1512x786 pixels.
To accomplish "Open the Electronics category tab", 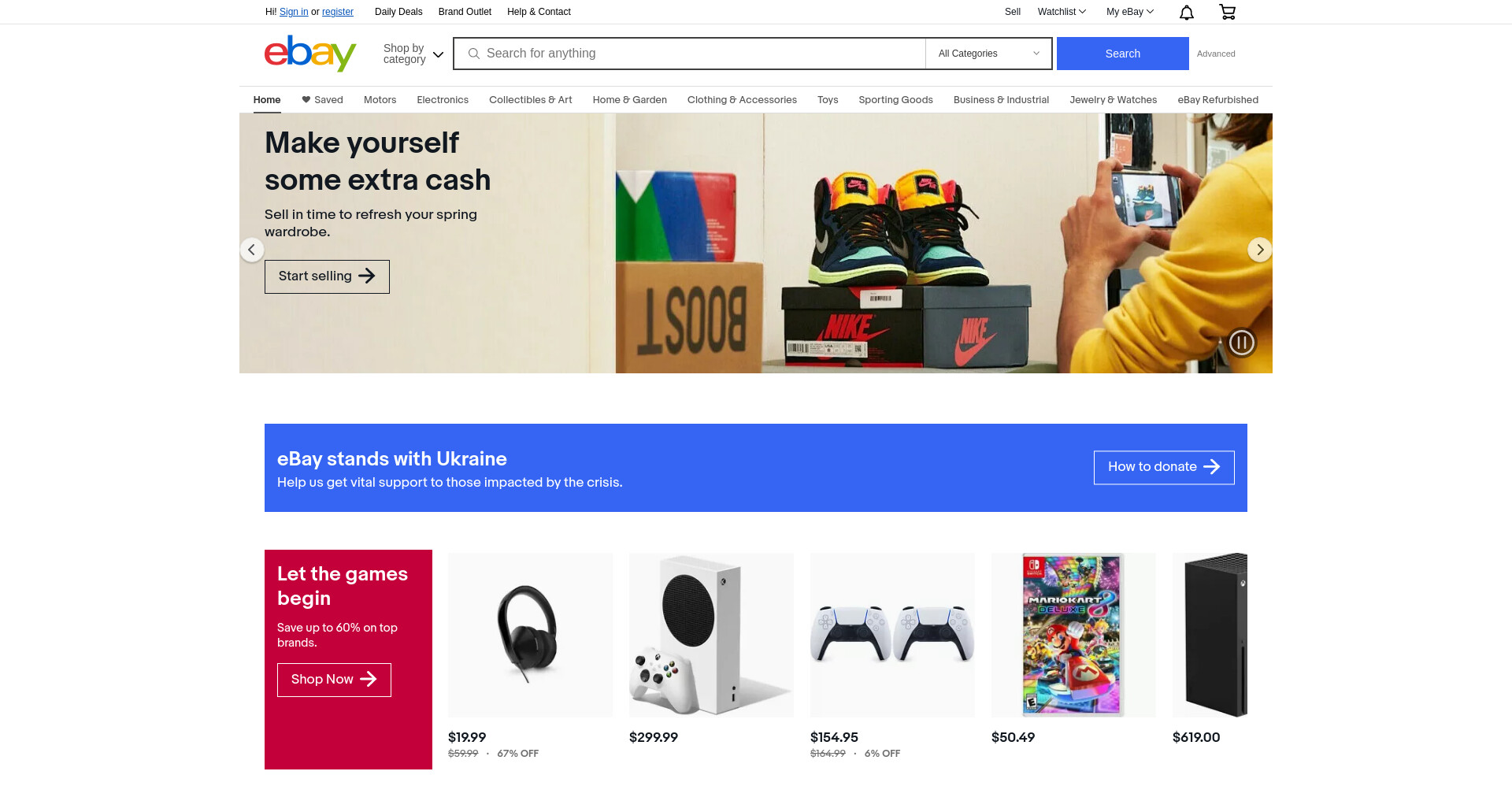I will pos(443,100).
